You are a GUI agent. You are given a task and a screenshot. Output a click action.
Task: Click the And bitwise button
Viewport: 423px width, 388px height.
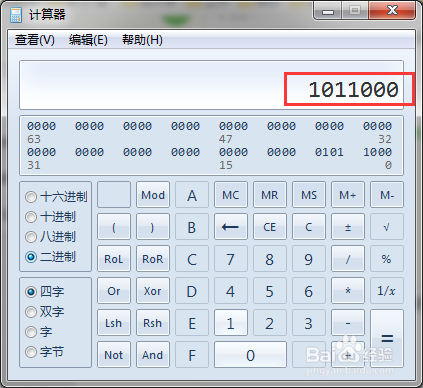point(153,355)
